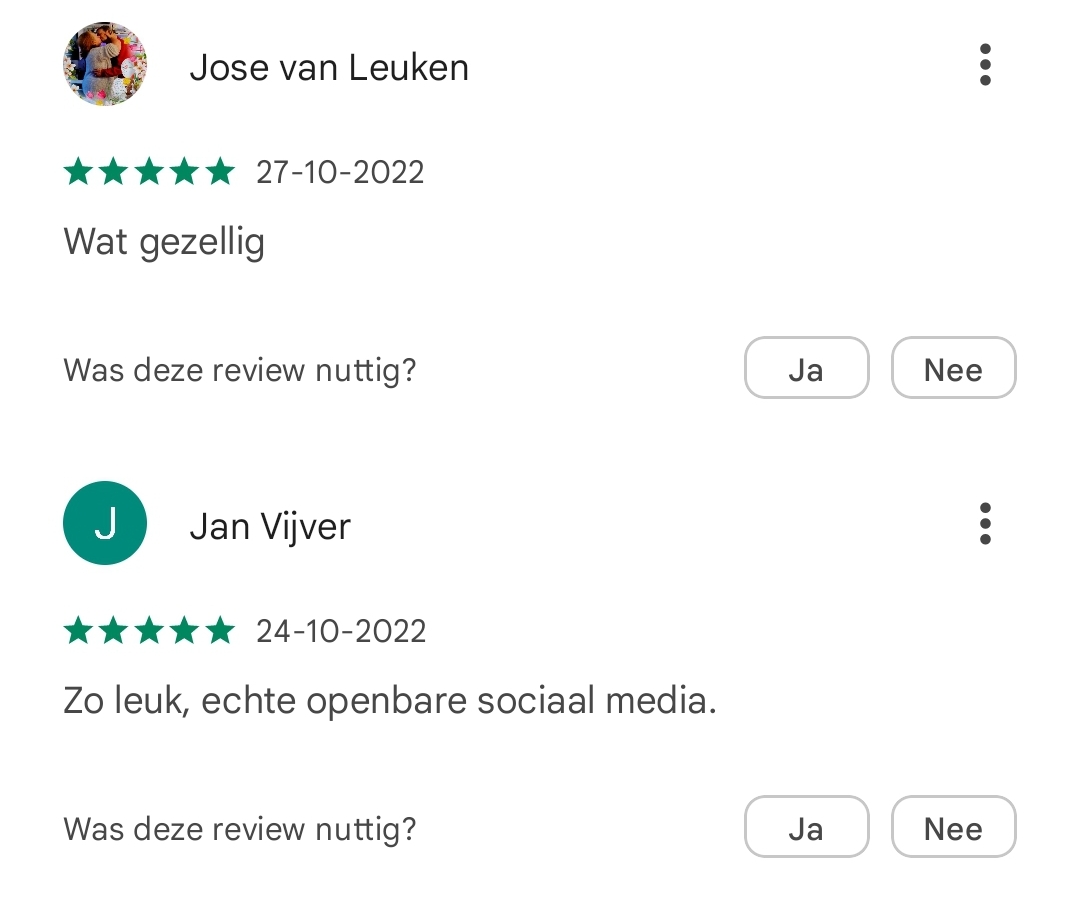Click 'Was deze review nuttig?' under Jose's review
Image resolution: width=1080 pixels, height=898 pixels.
(240, 370)
